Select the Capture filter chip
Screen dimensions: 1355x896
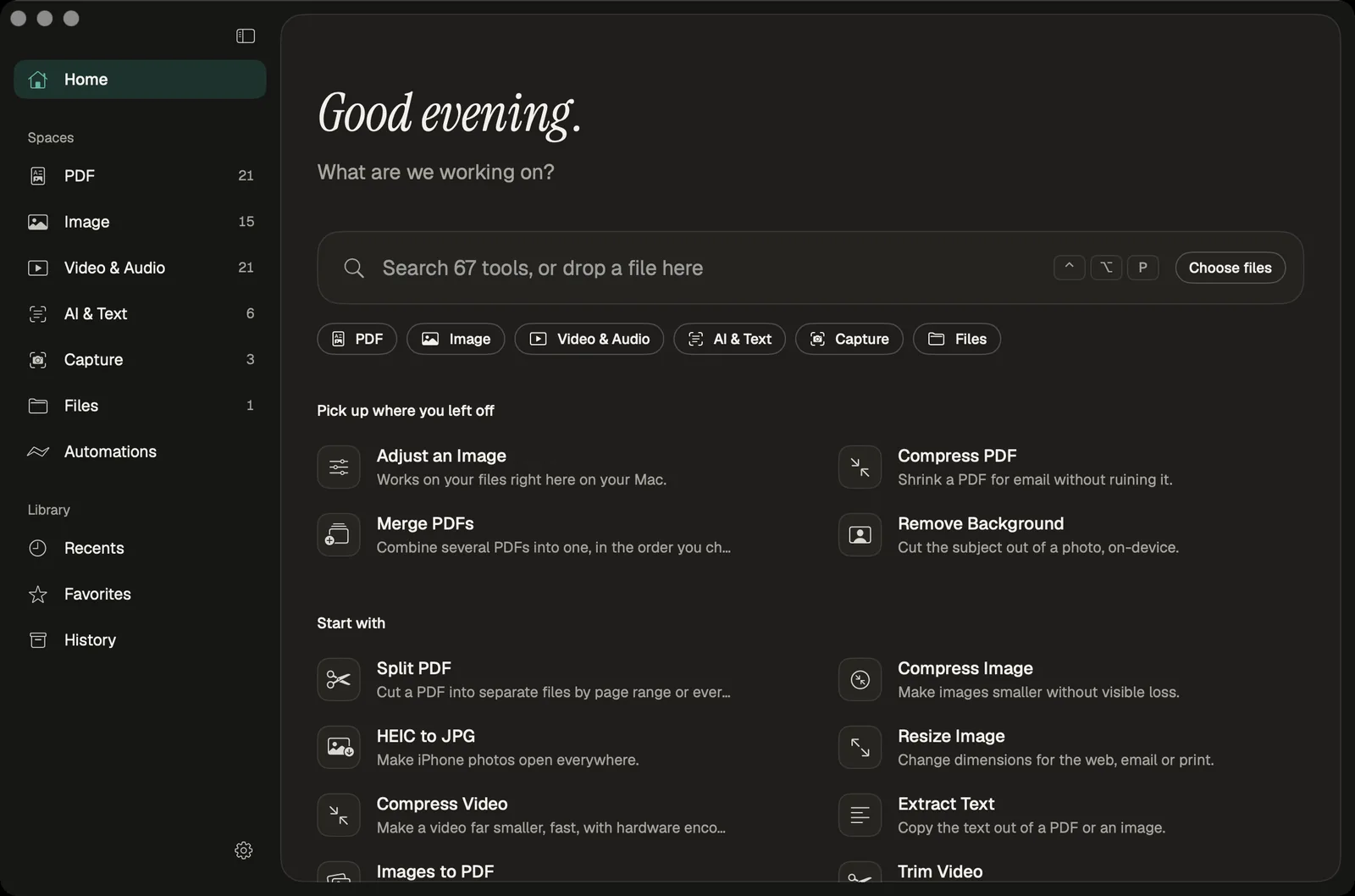pyautogui.click(x=849, y=339)
